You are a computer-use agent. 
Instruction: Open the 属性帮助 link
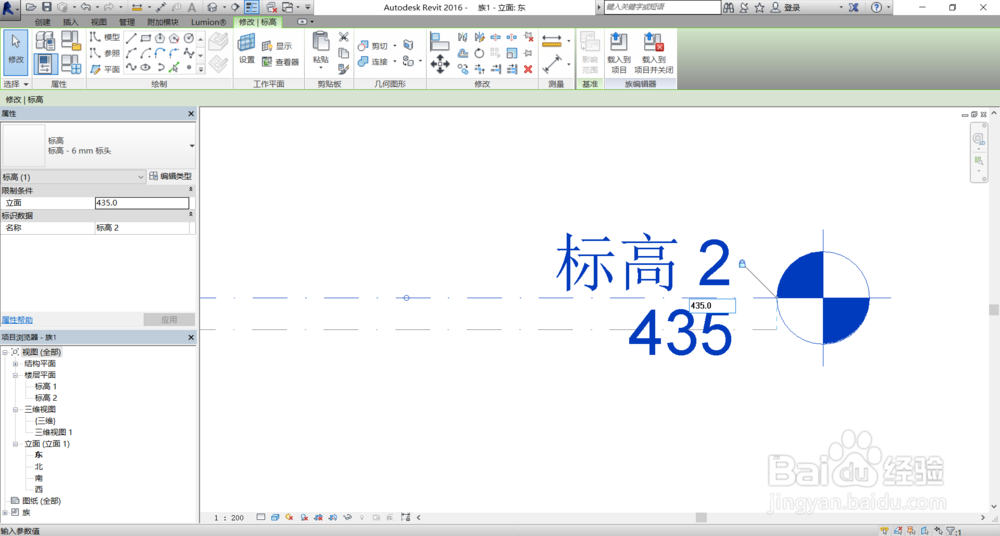(17, 320)
